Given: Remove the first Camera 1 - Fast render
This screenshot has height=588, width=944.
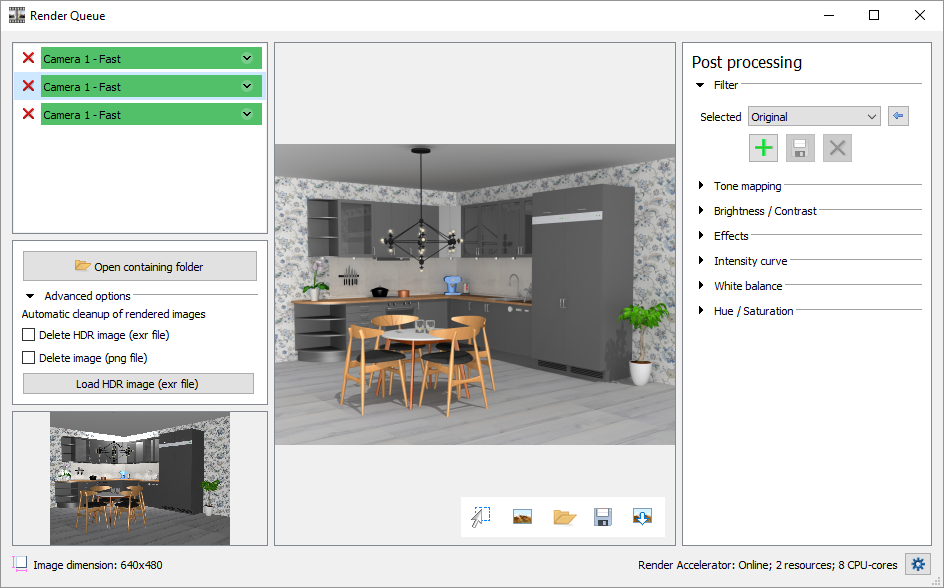Looking at the screenshot, I should click(28, 58).
